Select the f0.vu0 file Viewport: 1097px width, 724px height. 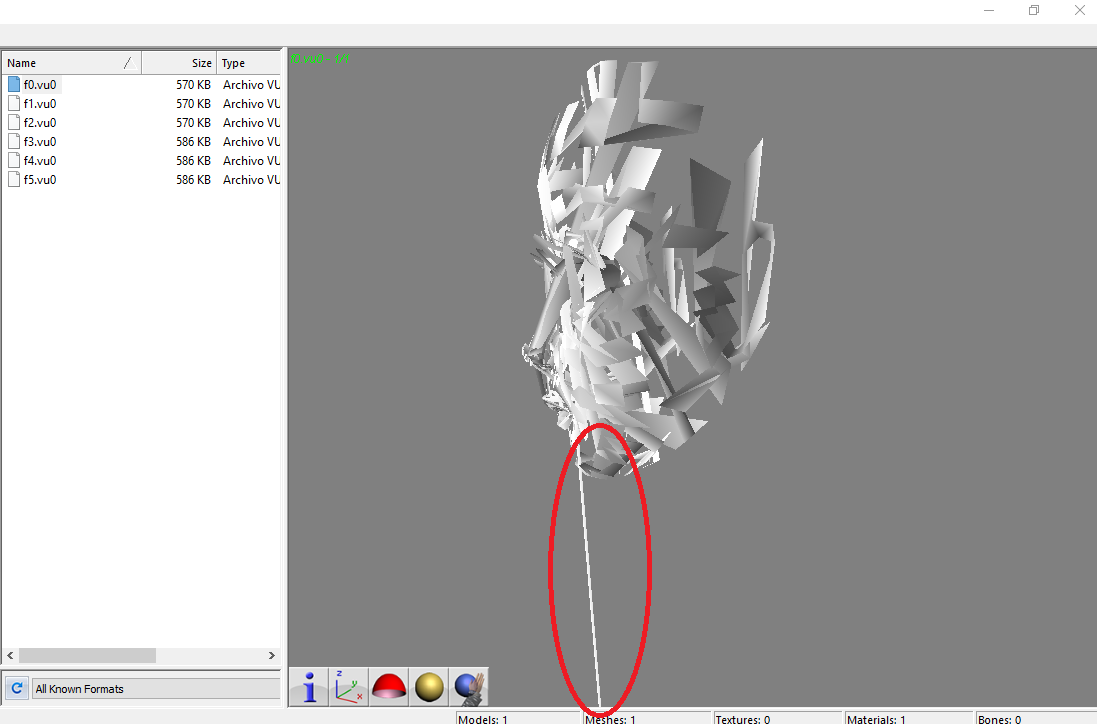(39, 85)
